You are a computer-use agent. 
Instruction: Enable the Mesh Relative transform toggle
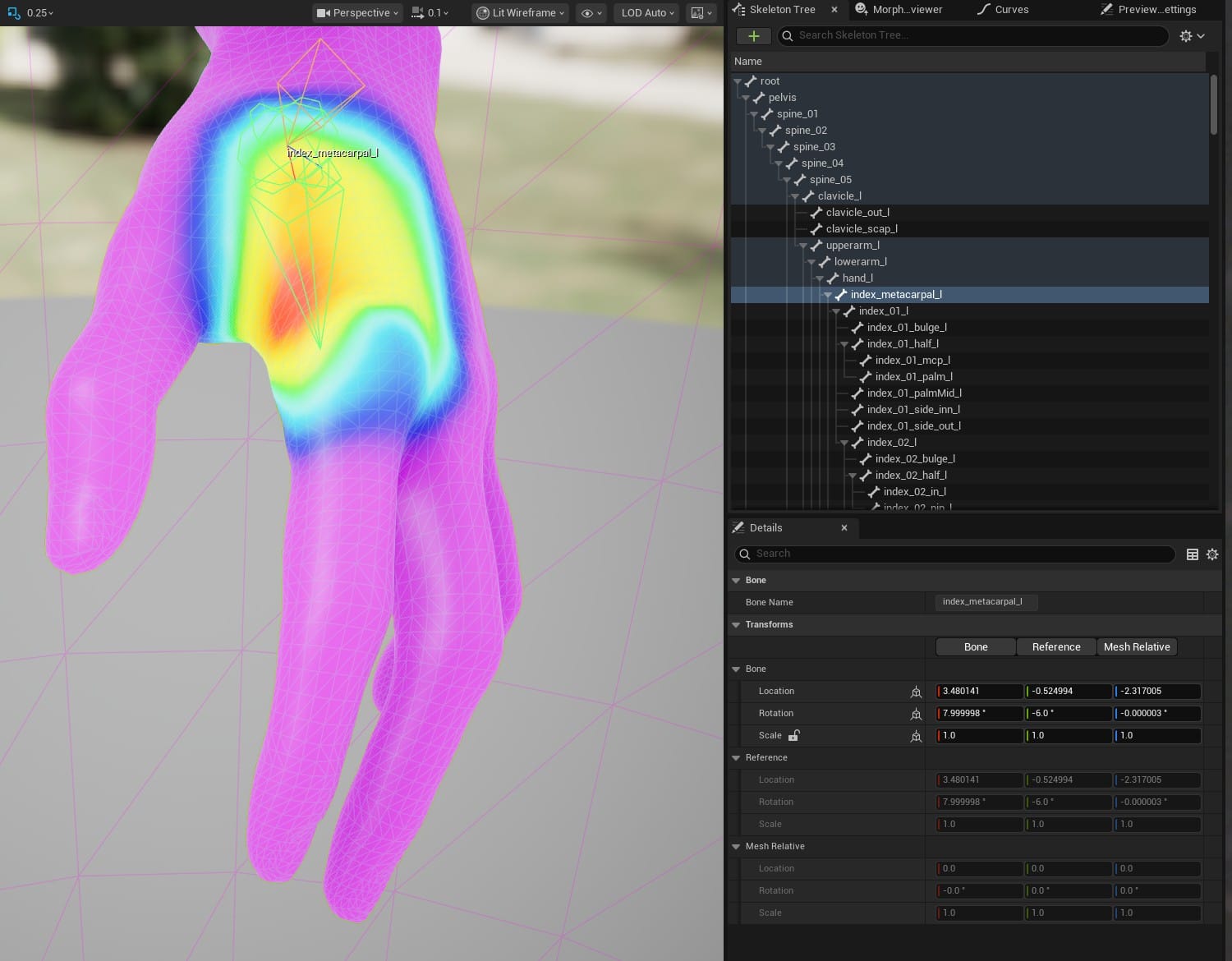click(x=1136, y=647)
